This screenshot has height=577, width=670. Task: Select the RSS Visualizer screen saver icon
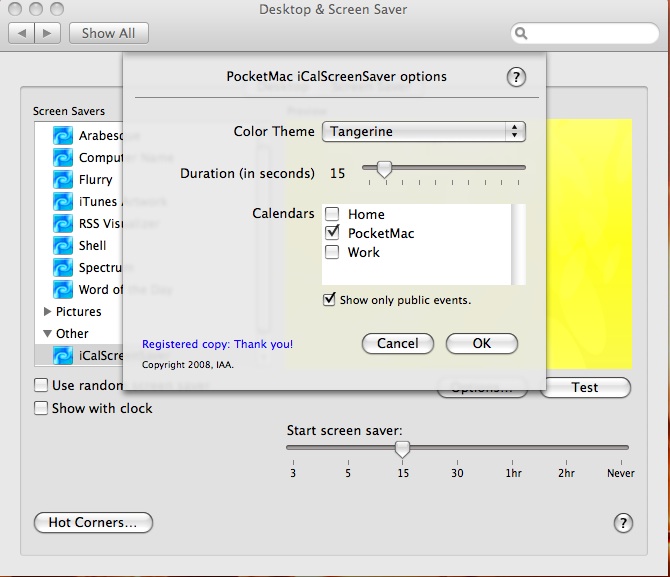(x=63, y=224)
